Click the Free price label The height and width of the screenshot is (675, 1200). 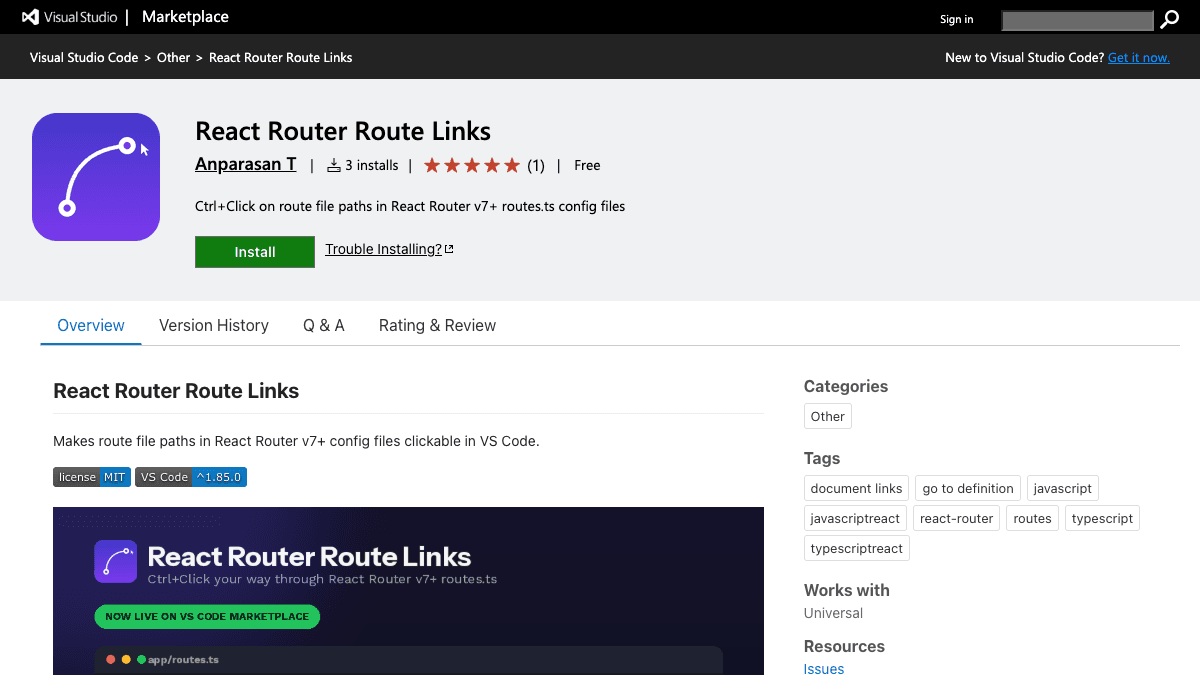tap(587, 165)
